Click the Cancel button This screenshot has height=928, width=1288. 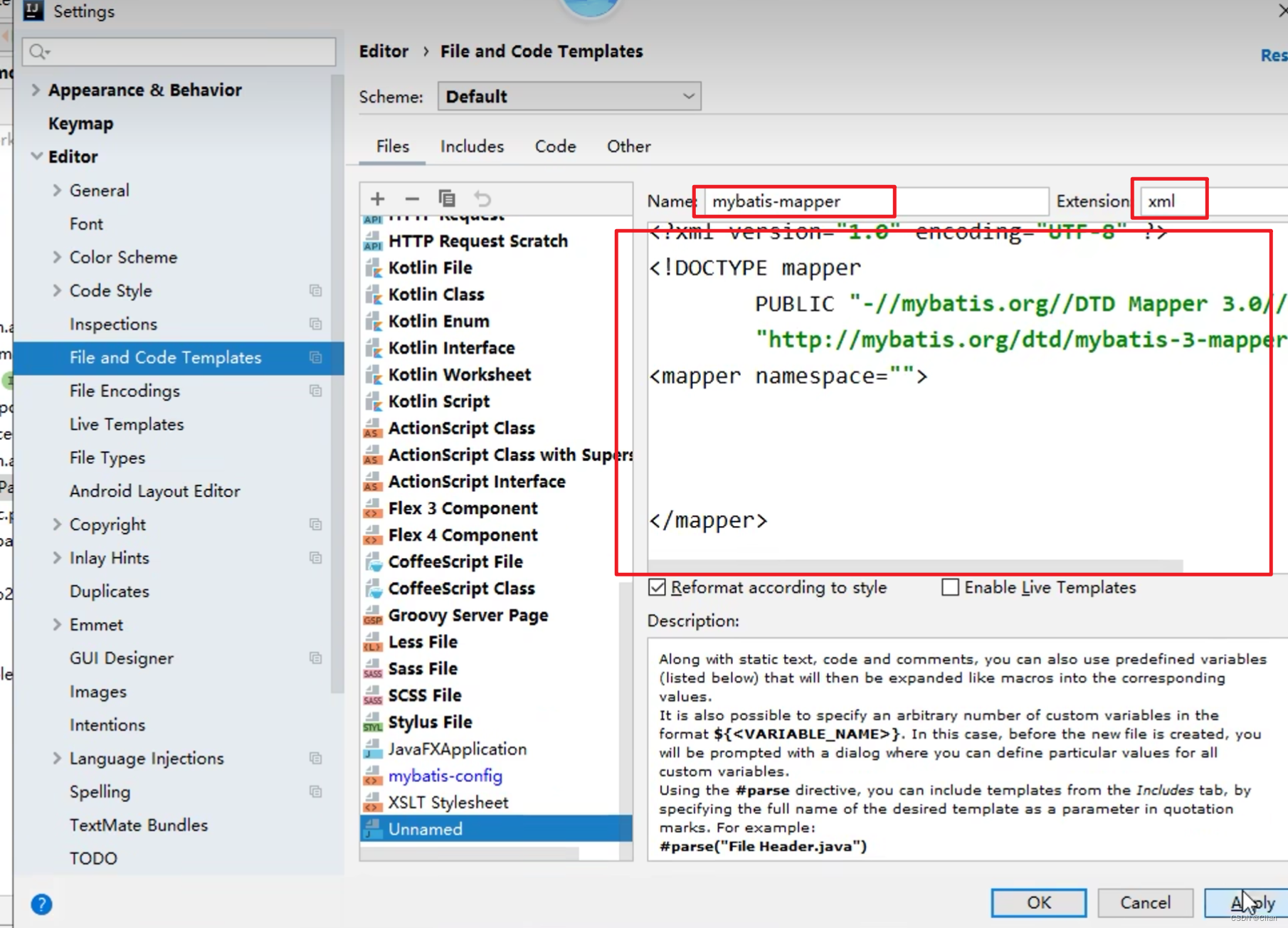point(1145,902)
